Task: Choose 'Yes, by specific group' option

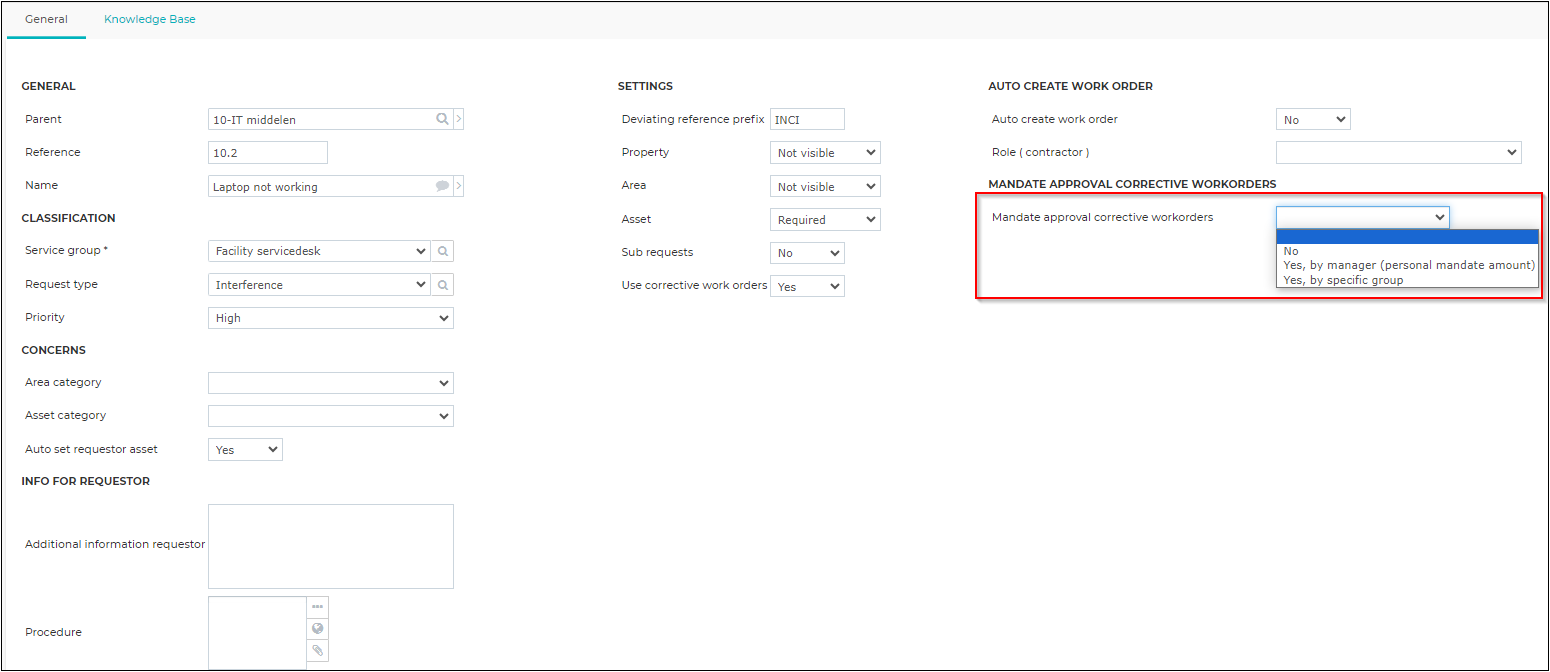Action: [1407, 280]
